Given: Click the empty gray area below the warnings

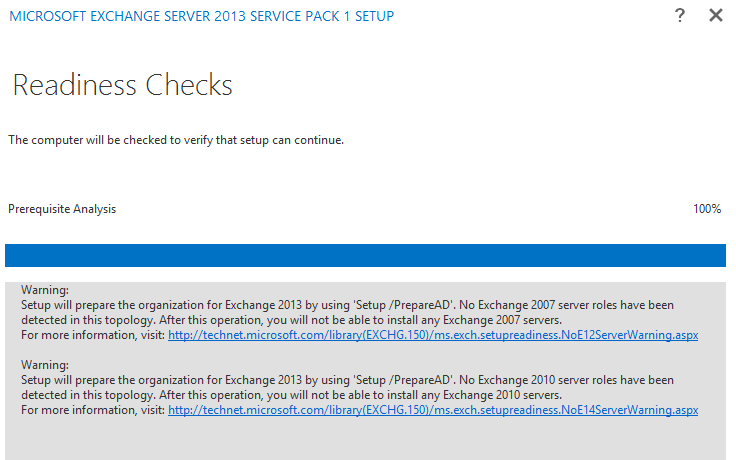Looking at the screenshot, I should coord(365,439).
